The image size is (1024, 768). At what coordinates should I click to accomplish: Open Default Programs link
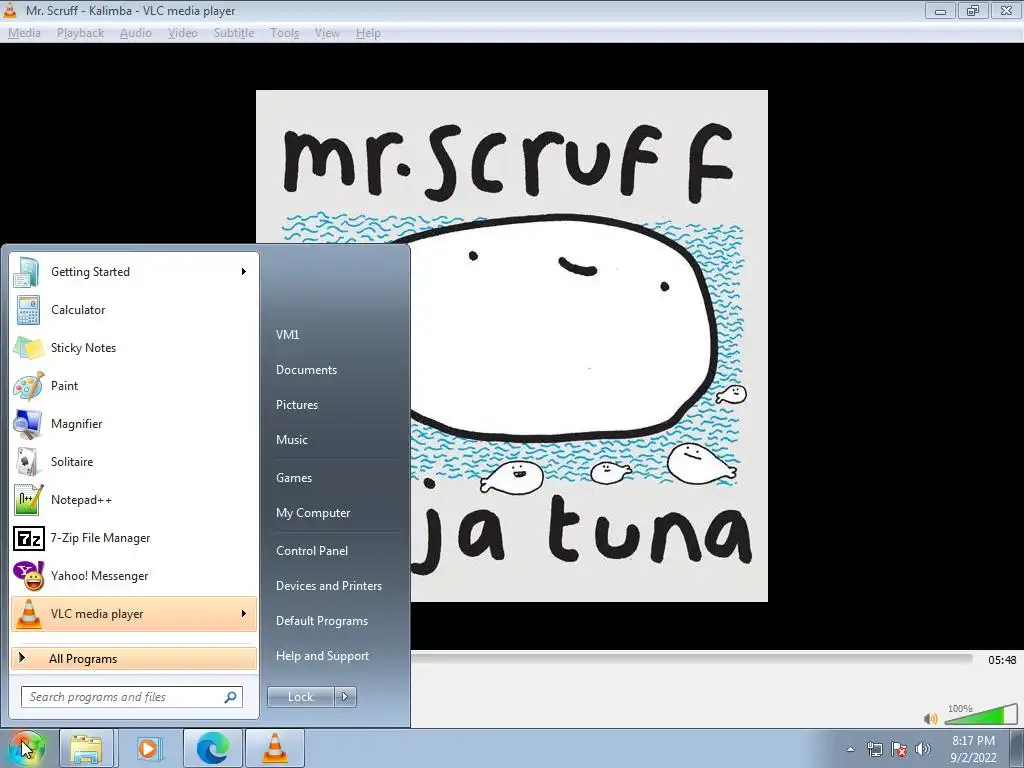322,621
